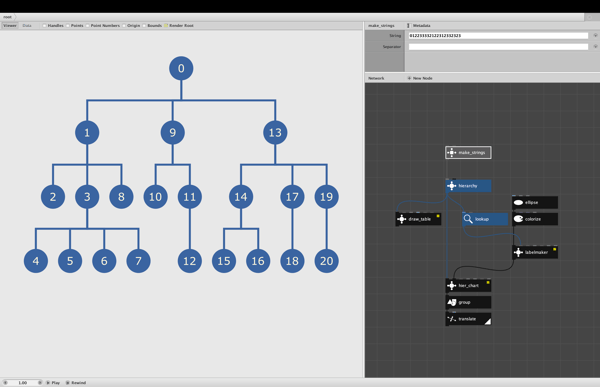
Task: Click the Network panel label
Action: coord(376,78)
